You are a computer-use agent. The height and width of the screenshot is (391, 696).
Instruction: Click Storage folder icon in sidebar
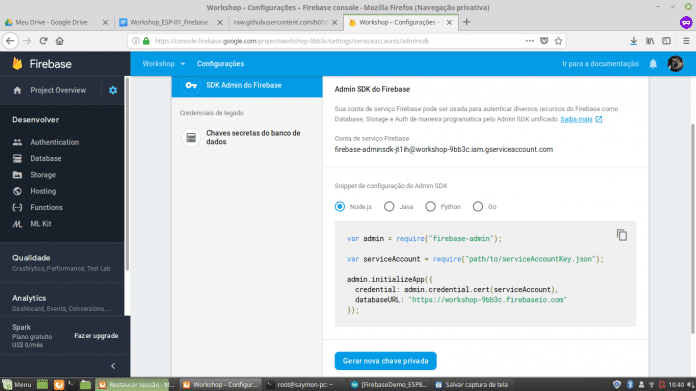pyautogui.click(x=17, y=175)
